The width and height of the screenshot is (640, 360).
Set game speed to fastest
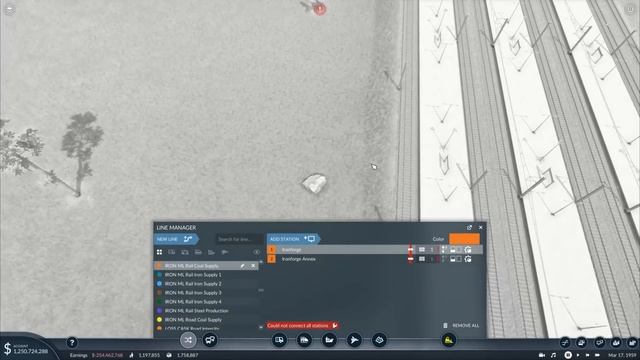[x=597, y=356]
